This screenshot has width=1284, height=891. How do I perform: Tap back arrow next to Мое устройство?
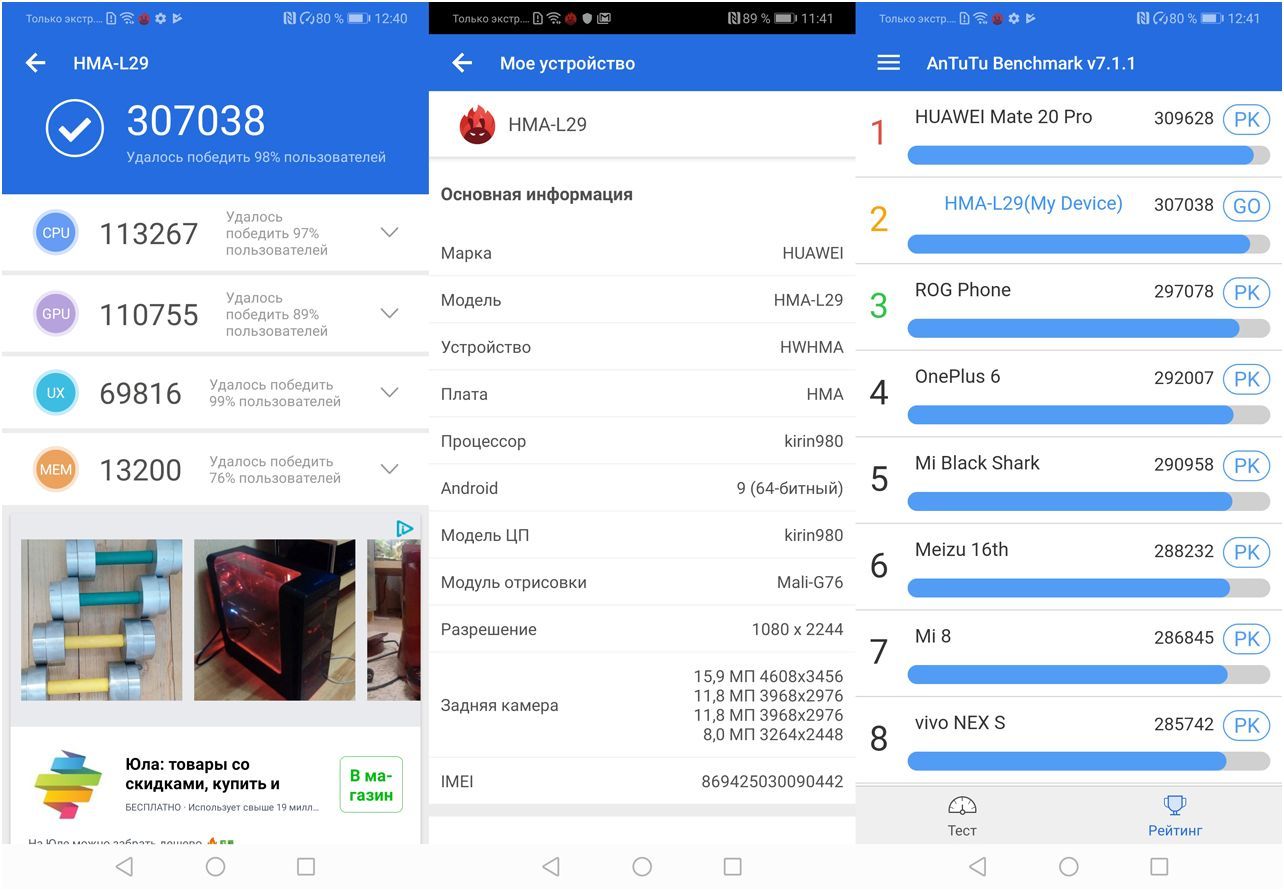(x=462, y=63)
